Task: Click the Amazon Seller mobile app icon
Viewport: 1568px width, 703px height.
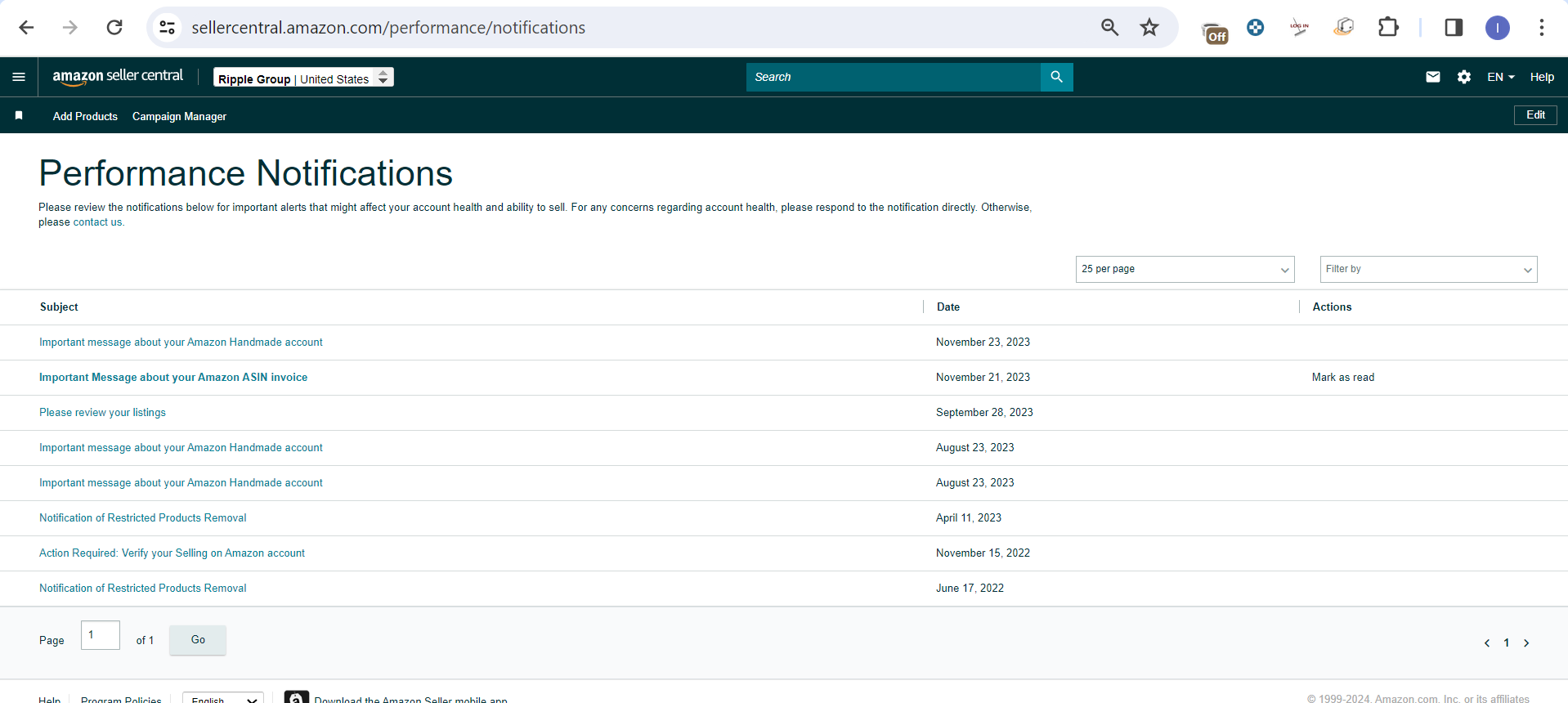Action: (297, 696)
